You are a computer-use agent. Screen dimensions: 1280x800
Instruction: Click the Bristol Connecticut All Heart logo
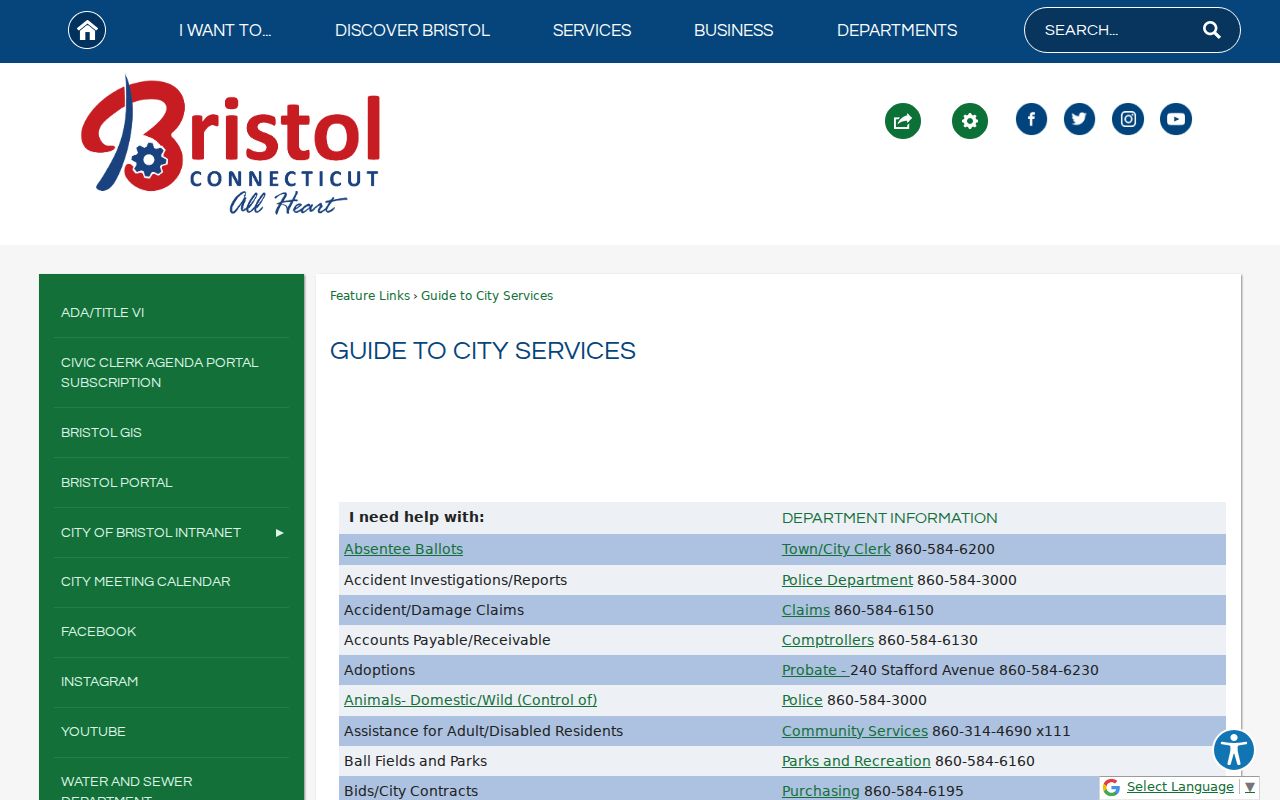[230, 146]
